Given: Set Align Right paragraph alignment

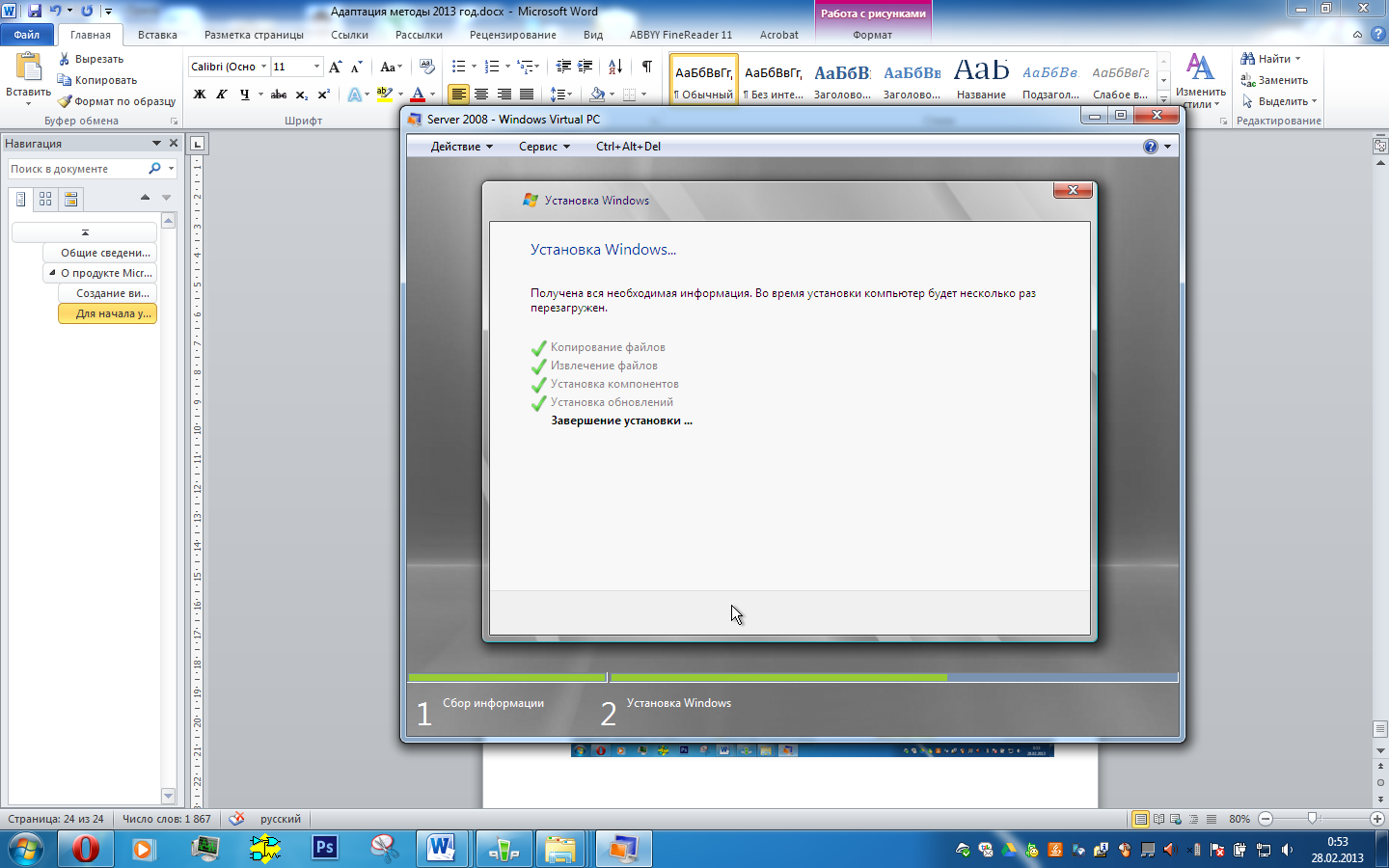Looking at the screenshot, I should coord(504,95).
